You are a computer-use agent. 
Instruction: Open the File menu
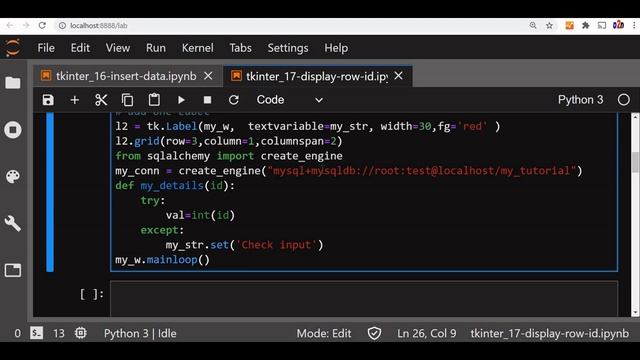click(x=46, y=48)
